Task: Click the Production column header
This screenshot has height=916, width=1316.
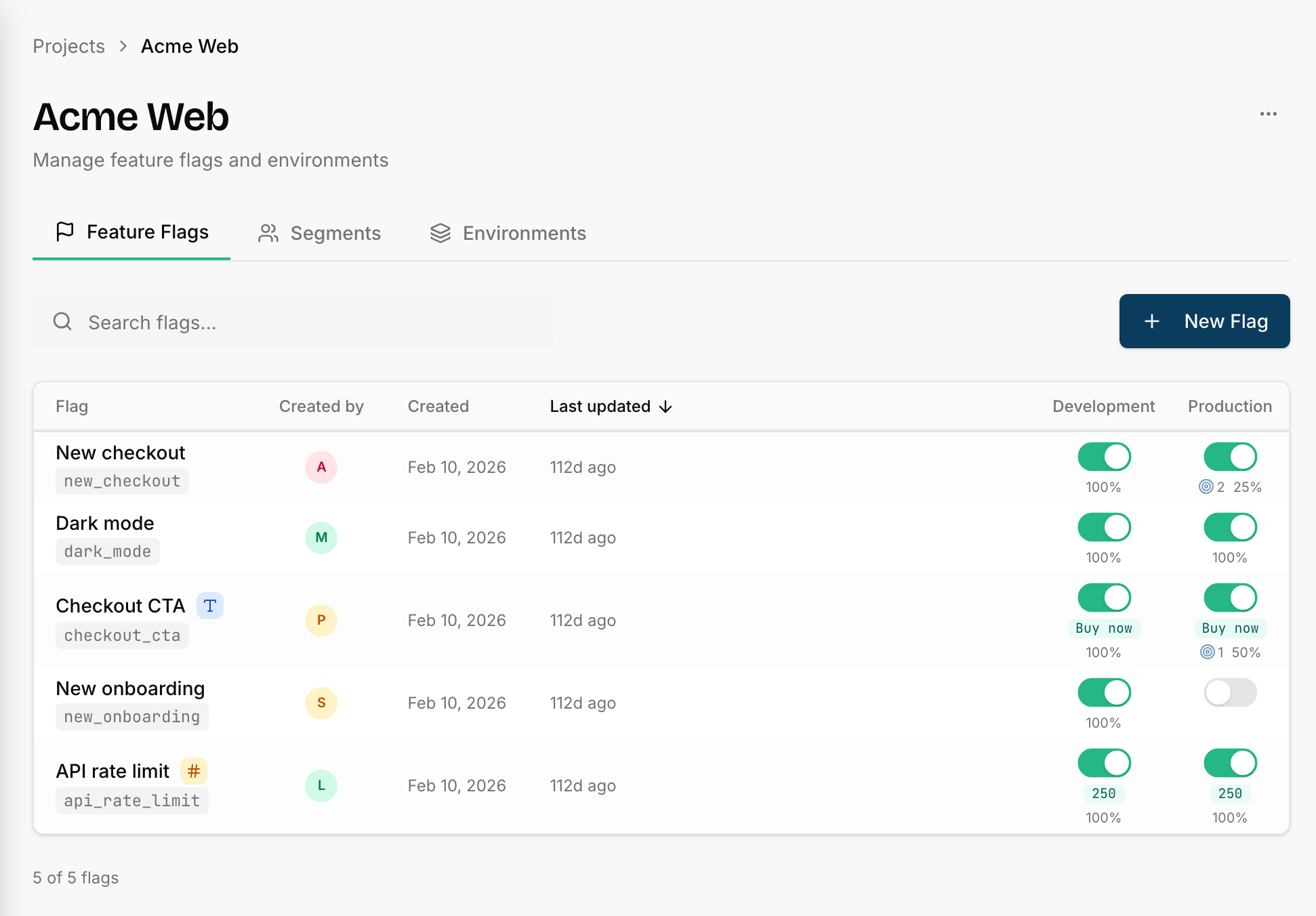Action: 1230,407
